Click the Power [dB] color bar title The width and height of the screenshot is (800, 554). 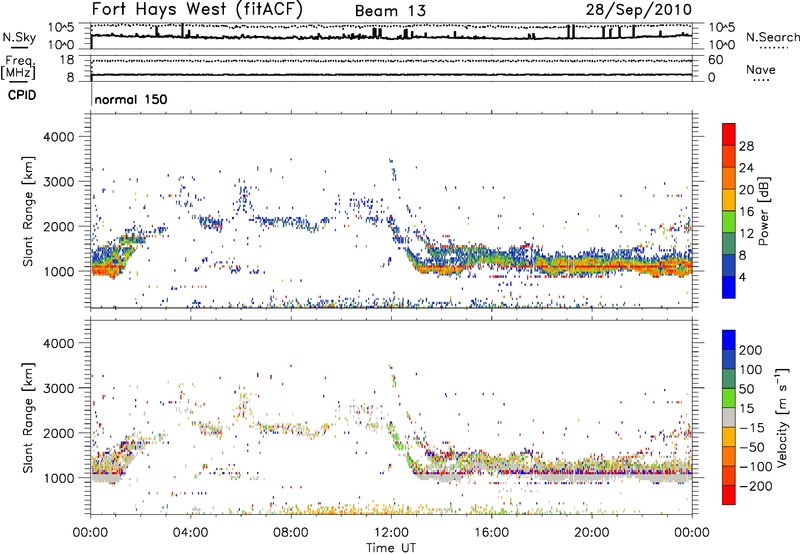click(x=763, y=211)
